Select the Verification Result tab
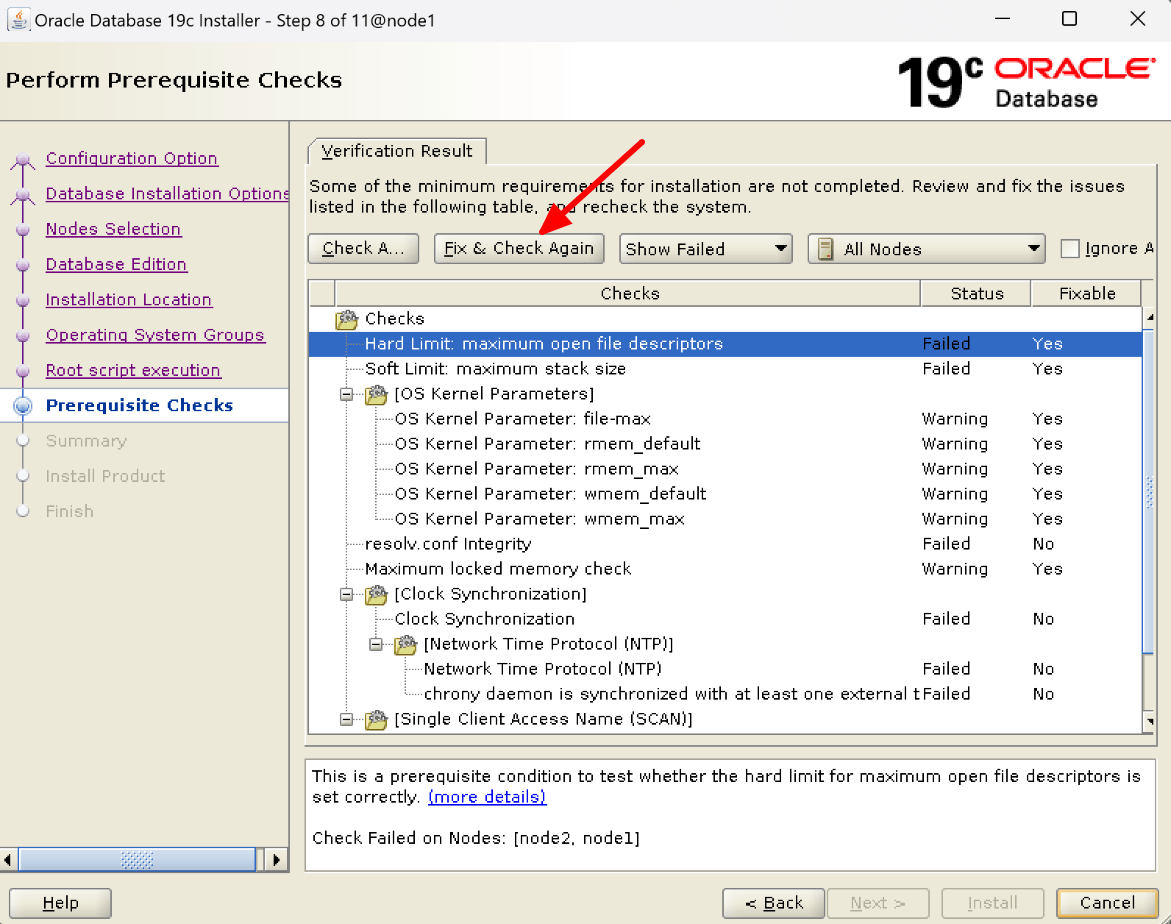The image size is (1171, 924). coord(397,151)
